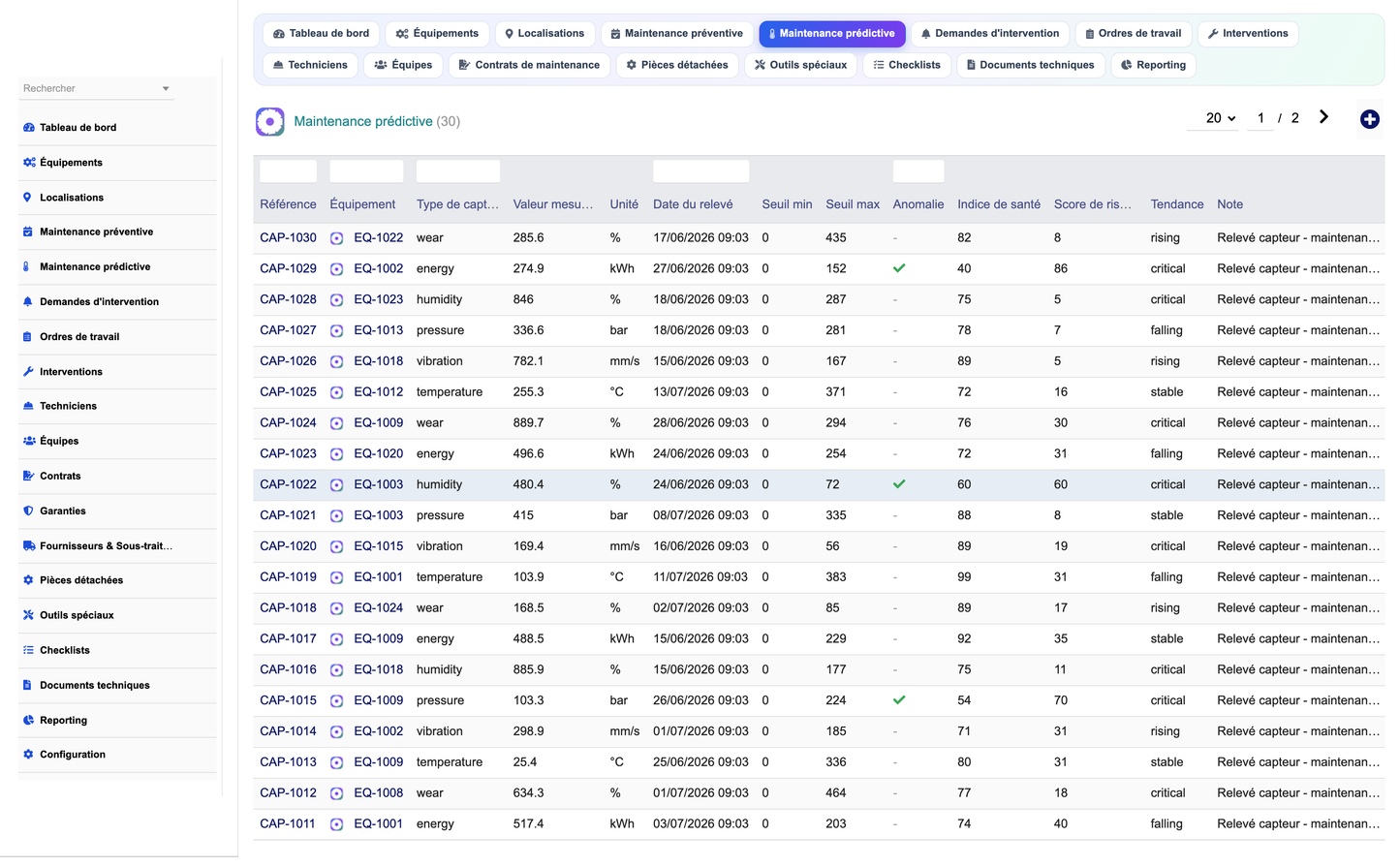
Task: Open Maintenance prédictive in sidebar
Action: (x=117, y=267)
